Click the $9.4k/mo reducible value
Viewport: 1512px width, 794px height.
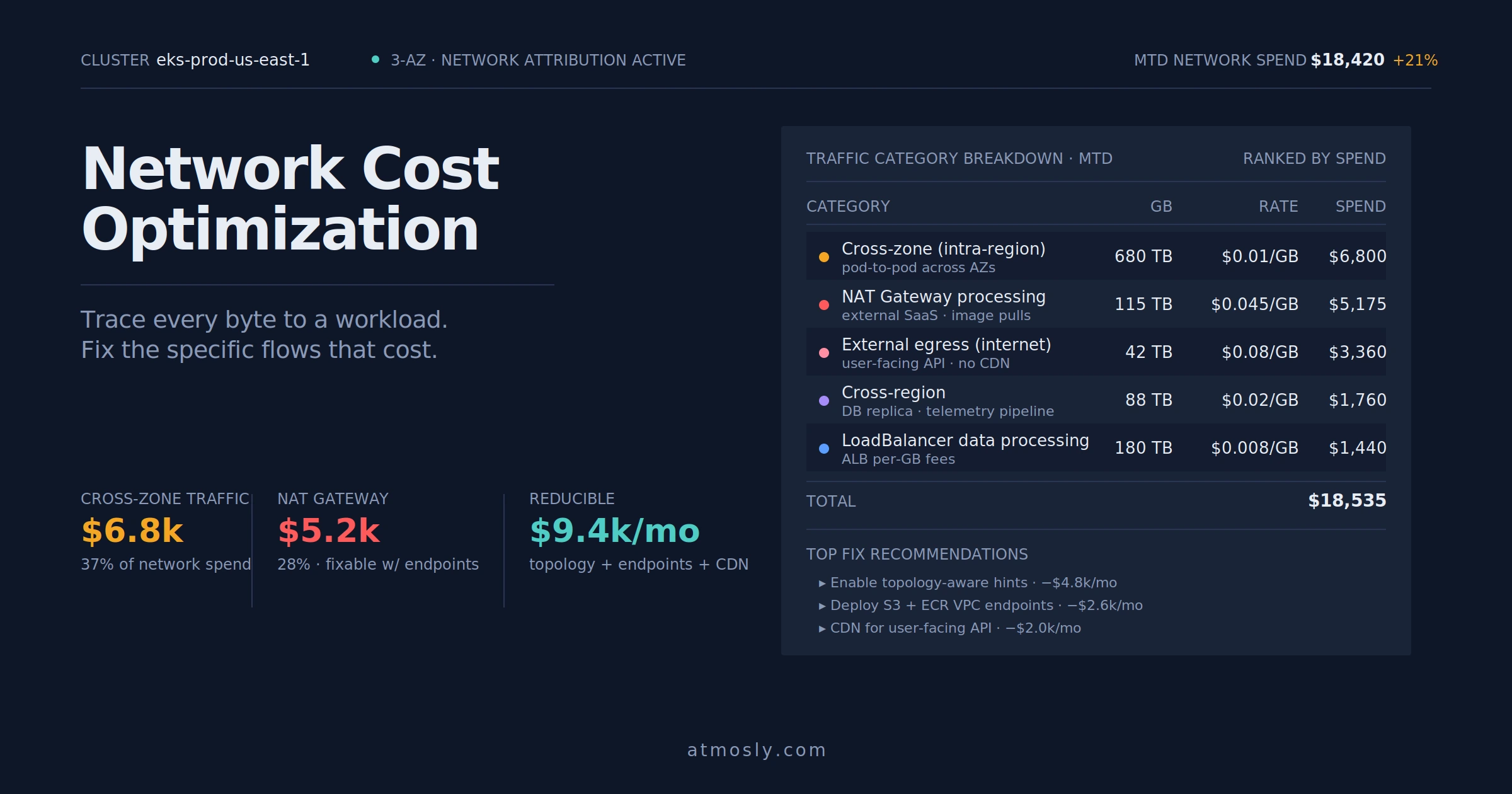tap(615, 531)
